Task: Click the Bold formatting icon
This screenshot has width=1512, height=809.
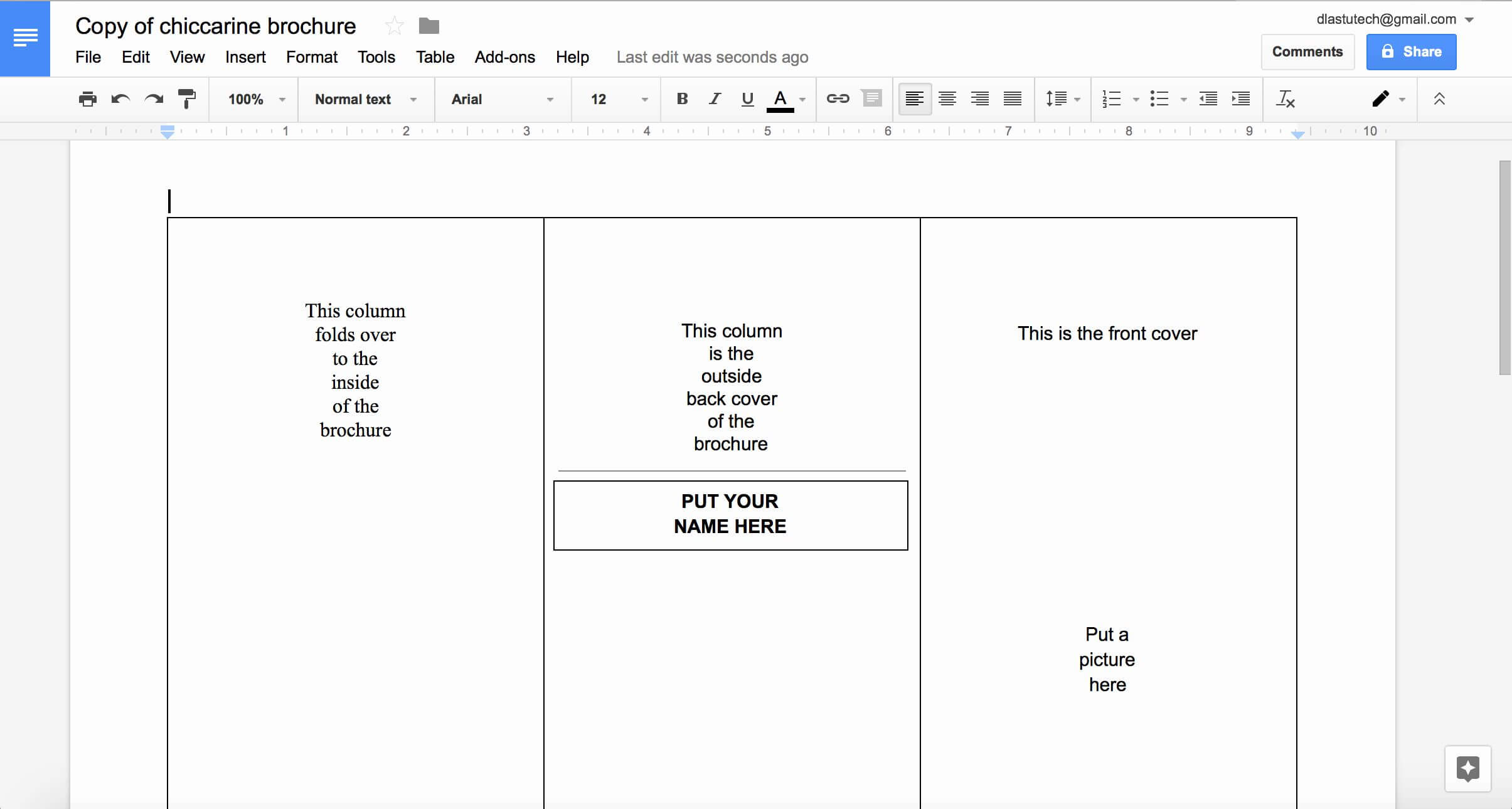Action: click(x=680, y=98)
